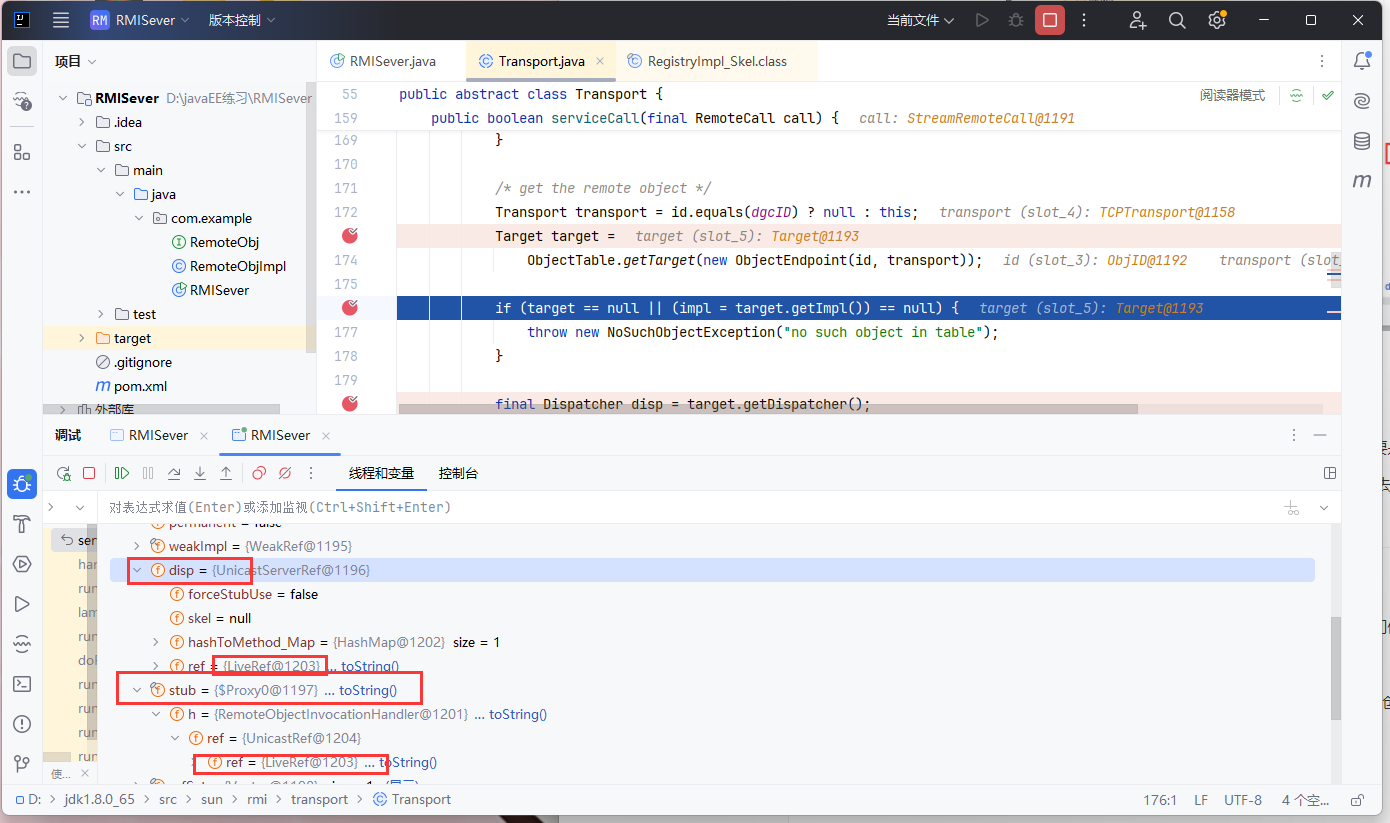The image size is (1390, 823).
Task: Click the 阅读器模式 reader mode link
Action: coord(1232,96)
